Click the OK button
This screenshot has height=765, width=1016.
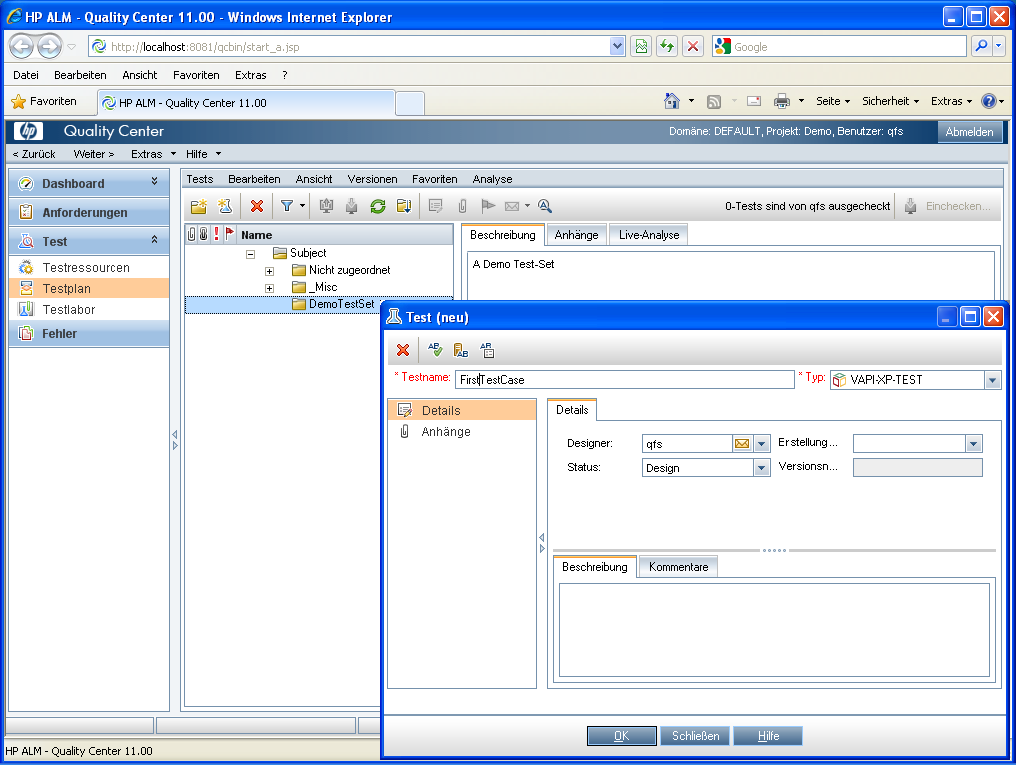[621, 736]
